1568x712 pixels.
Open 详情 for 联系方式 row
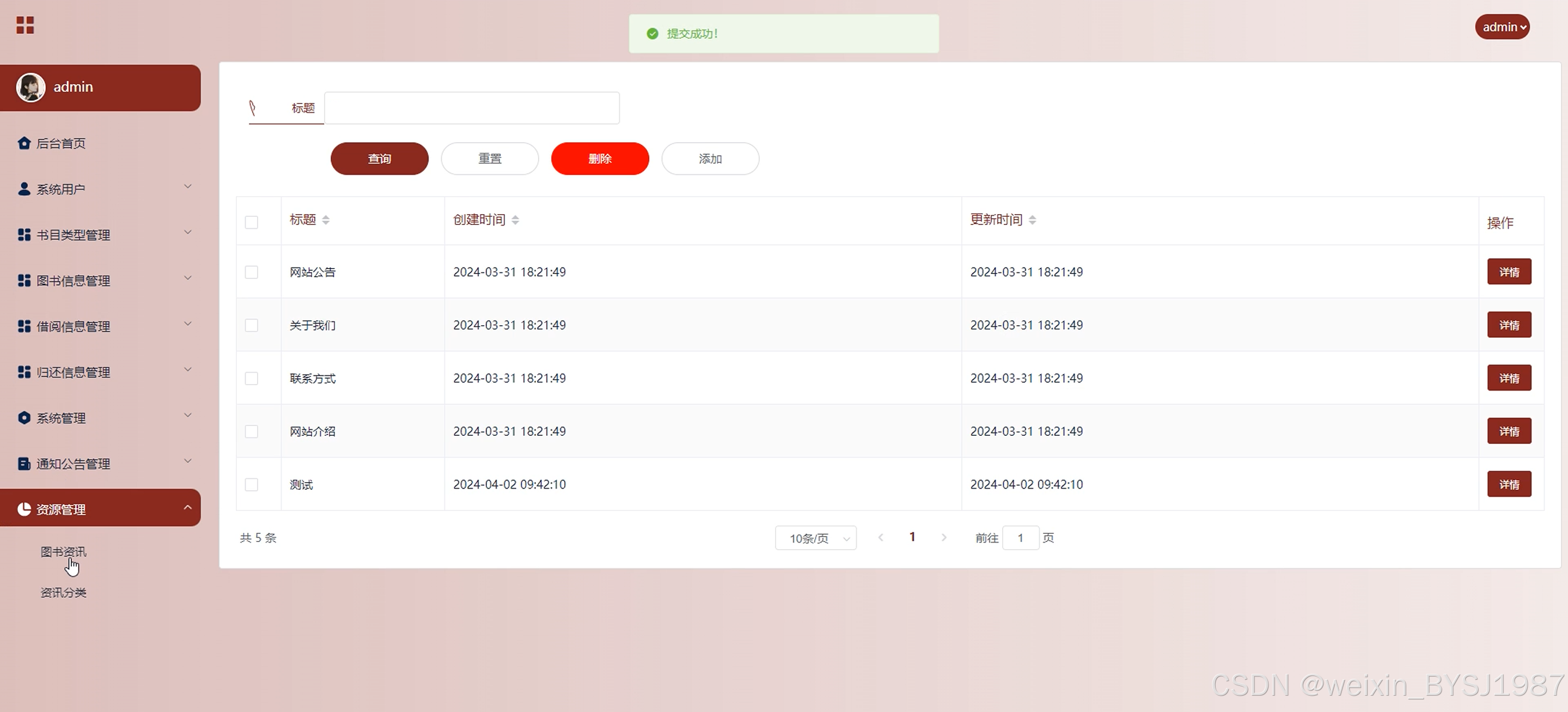pos(1509,378)
